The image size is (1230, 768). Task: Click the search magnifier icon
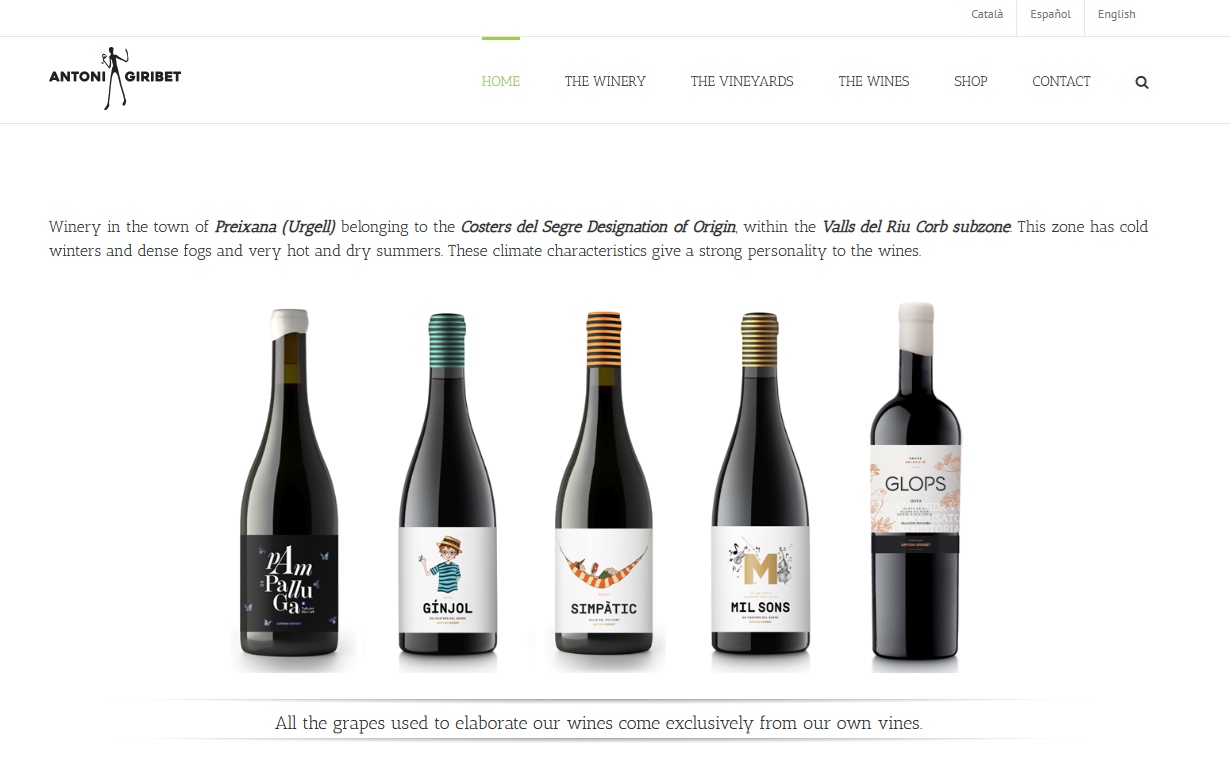pos(1142,83)
